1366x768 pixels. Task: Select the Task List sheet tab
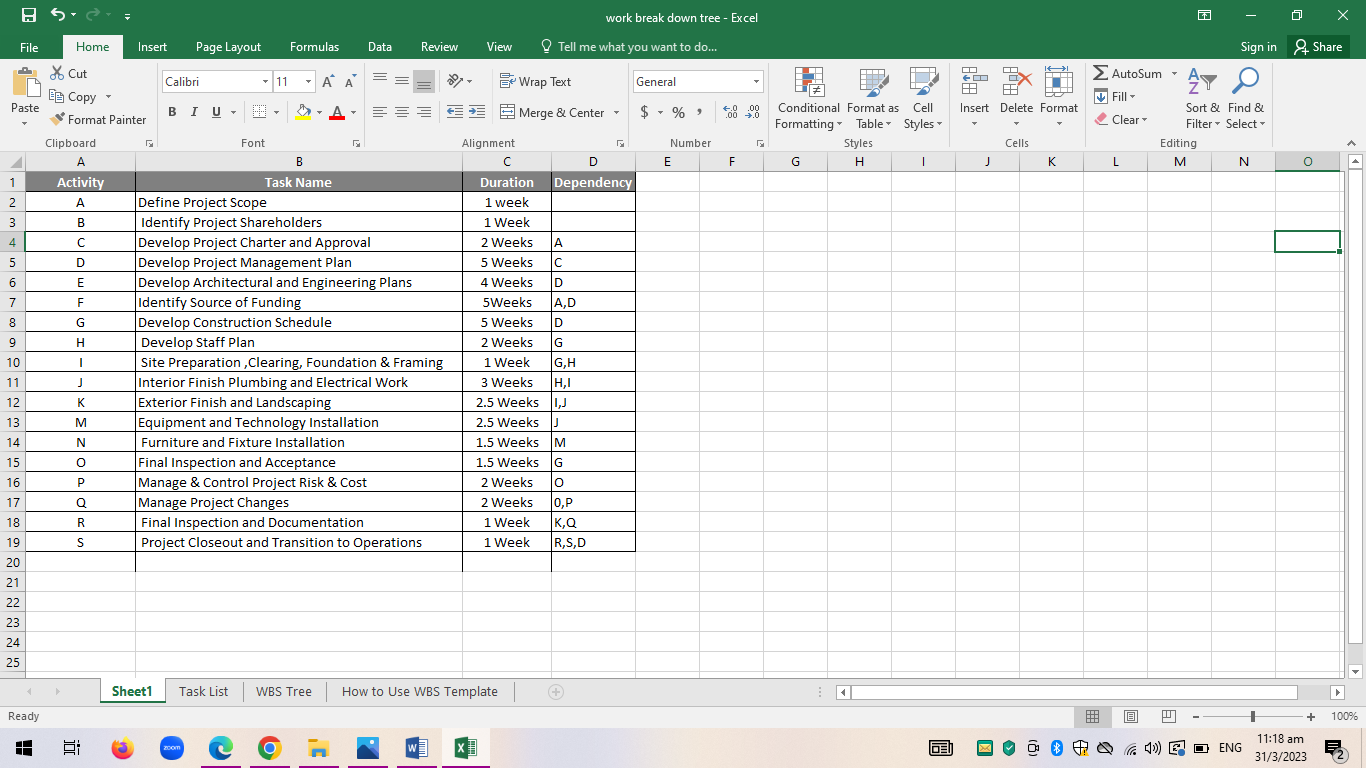[204, 692]
